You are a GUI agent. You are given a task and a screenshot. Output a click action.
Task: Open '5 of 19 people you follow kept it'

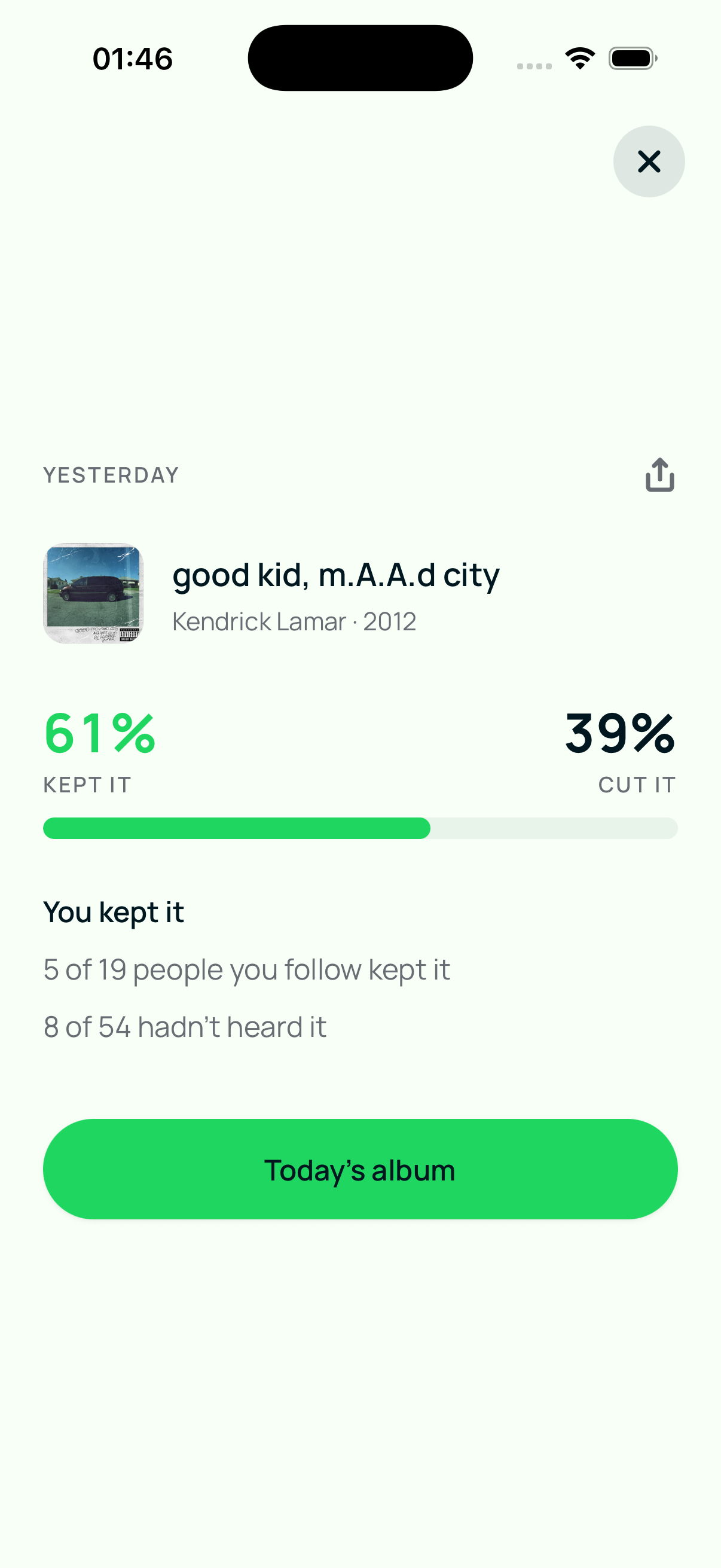click(x=246, y=969)
